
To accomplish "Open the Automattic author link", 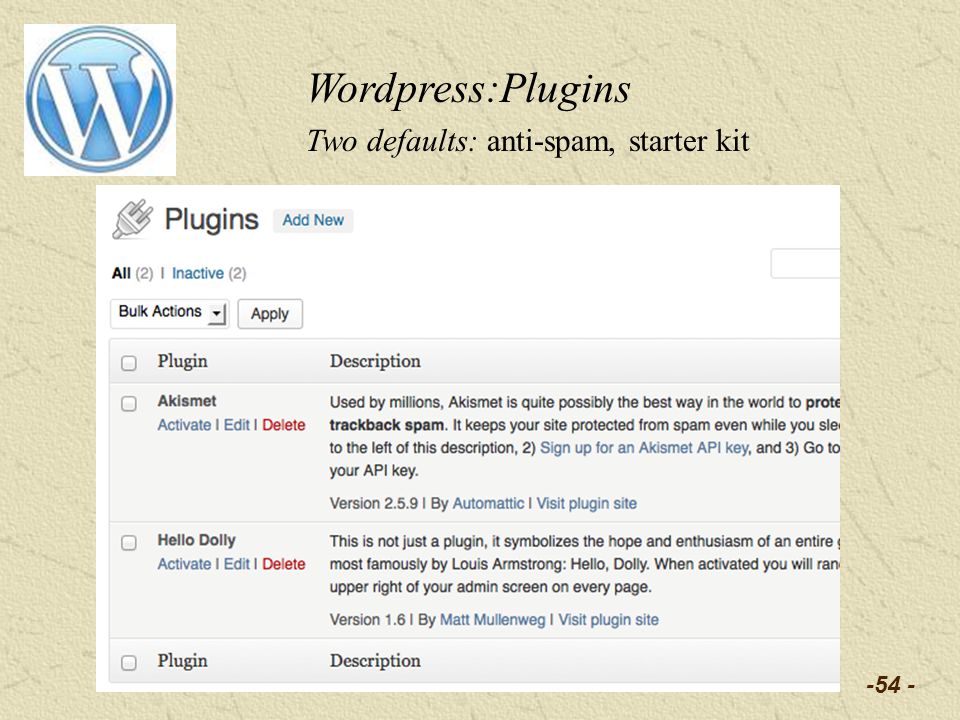I will click(x=488, y=503).
